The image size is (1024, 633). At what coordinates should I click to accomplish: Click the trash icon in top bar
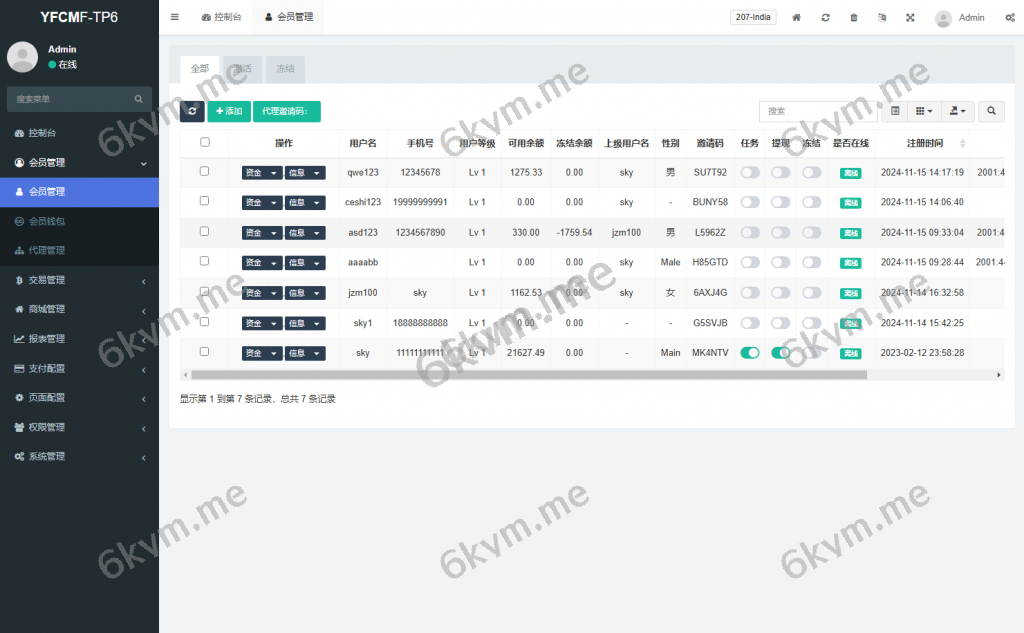853,17
